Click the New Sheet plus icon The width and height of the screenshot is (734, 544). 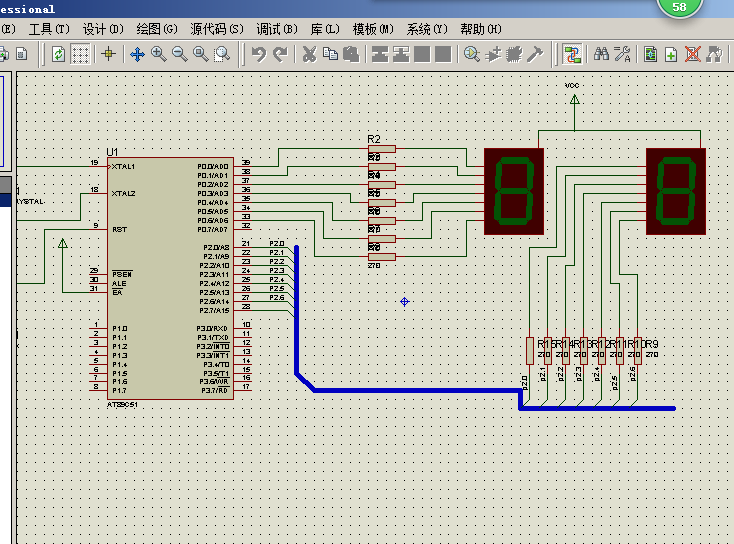click(x=671, y=54)
